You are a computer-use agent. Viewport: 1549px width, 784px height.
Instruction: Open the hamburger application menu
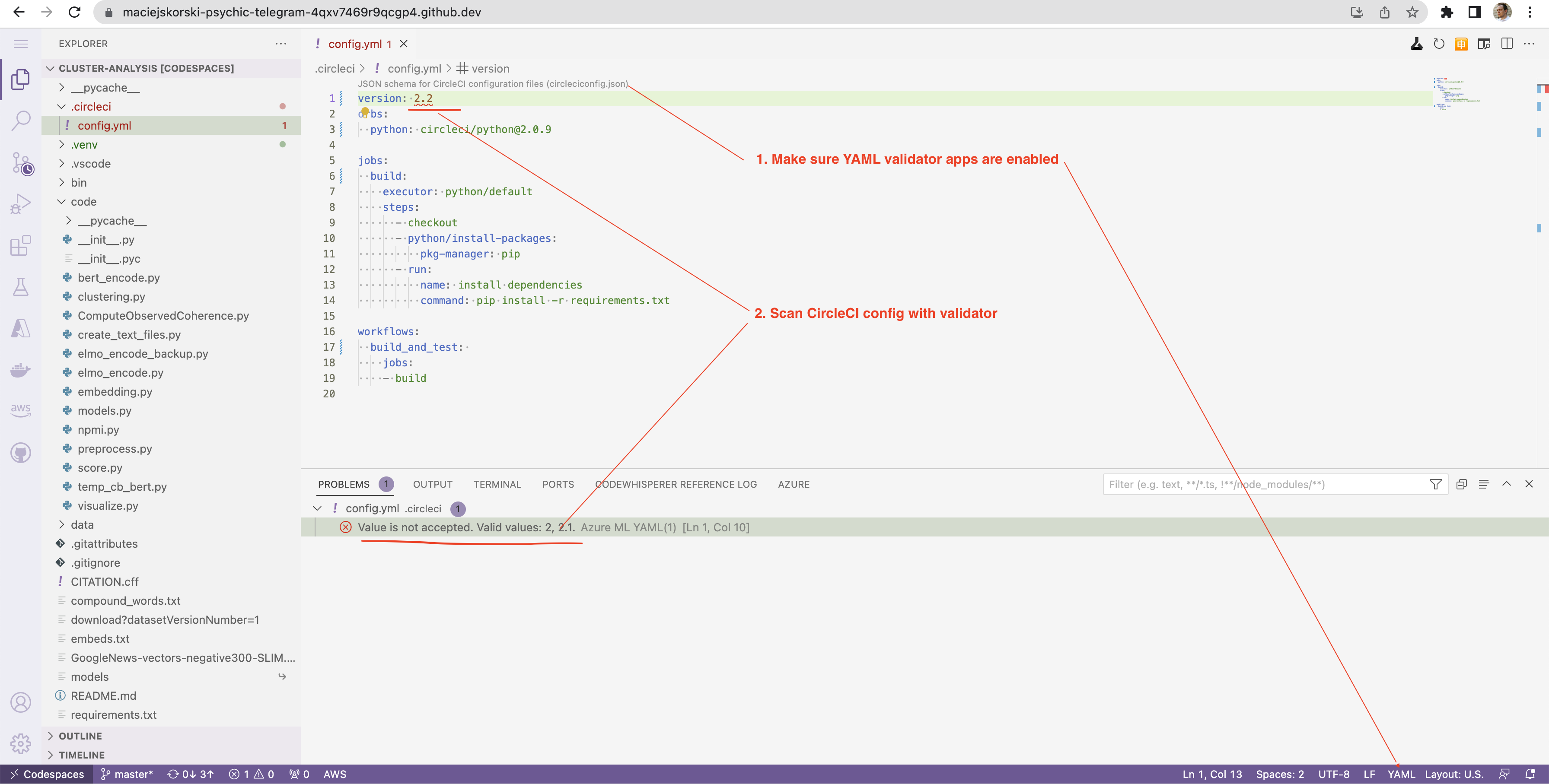coord(20,44)
